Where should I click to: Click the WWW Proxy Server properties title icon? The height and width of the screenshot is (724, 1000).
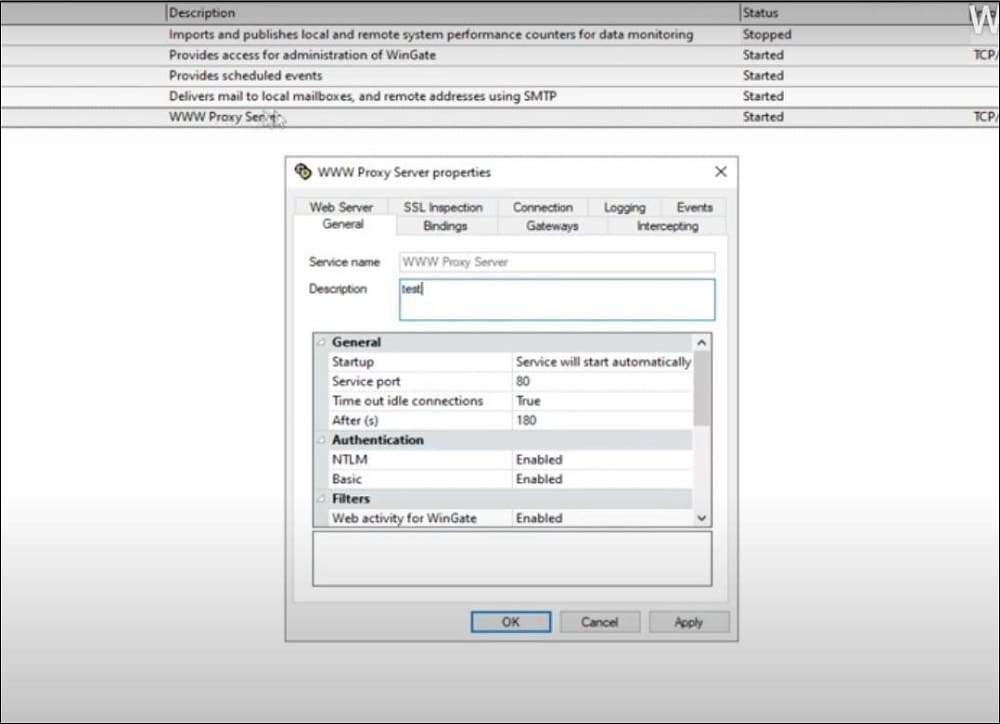click(303, 172)
